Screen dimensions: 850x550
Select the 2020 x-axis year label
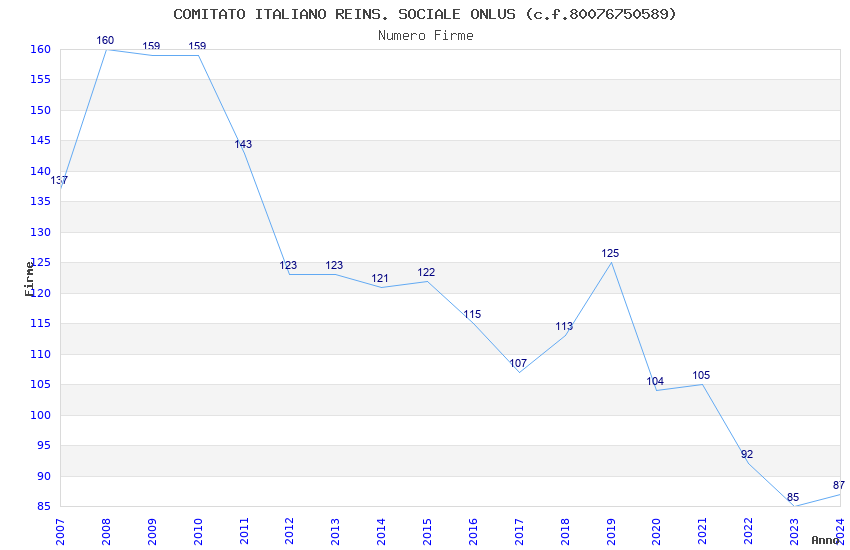[x=656, y=532]
